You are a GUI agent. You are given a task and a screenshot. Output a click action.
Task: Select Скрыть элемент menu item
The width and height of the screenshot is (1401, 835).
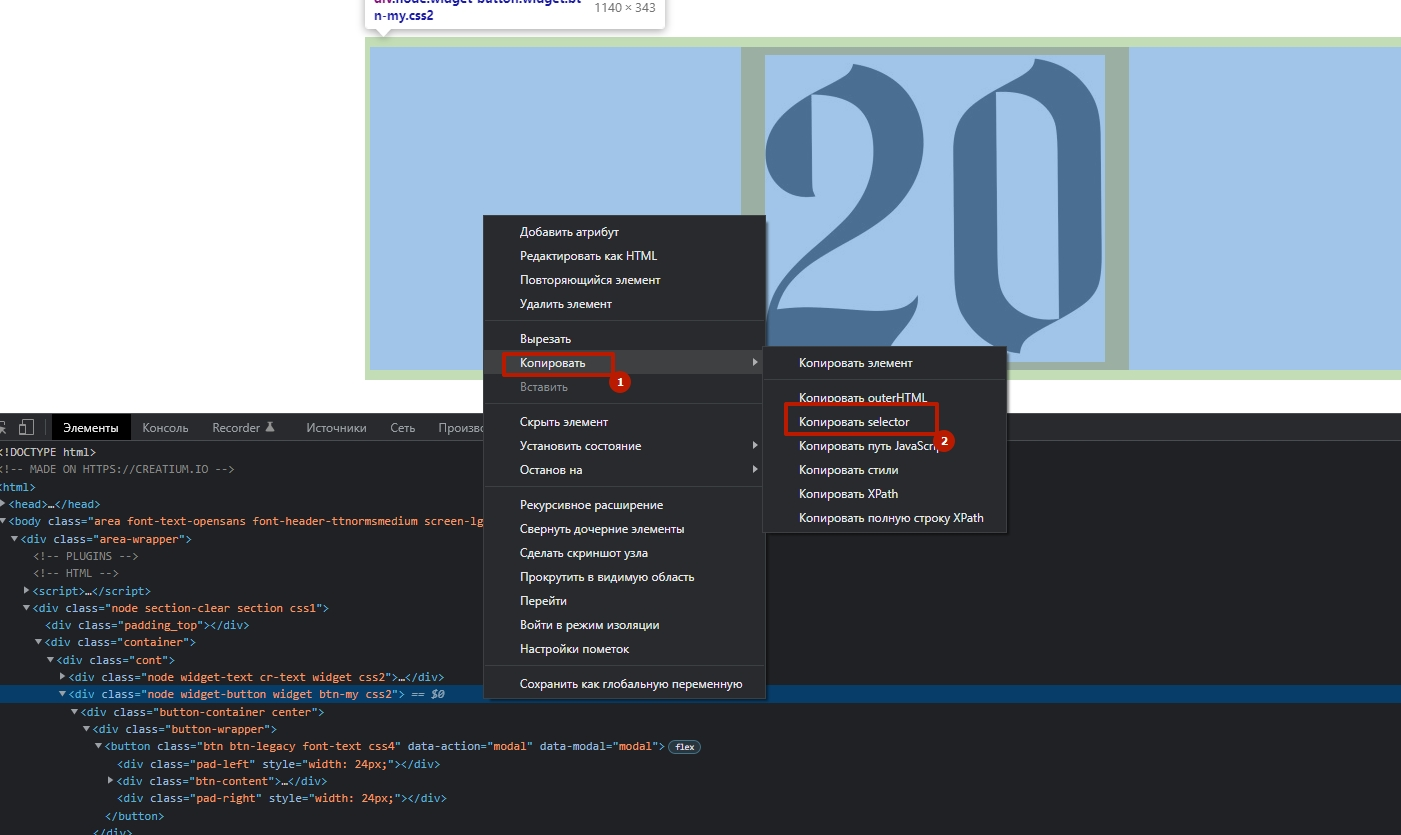coord(625,422)
